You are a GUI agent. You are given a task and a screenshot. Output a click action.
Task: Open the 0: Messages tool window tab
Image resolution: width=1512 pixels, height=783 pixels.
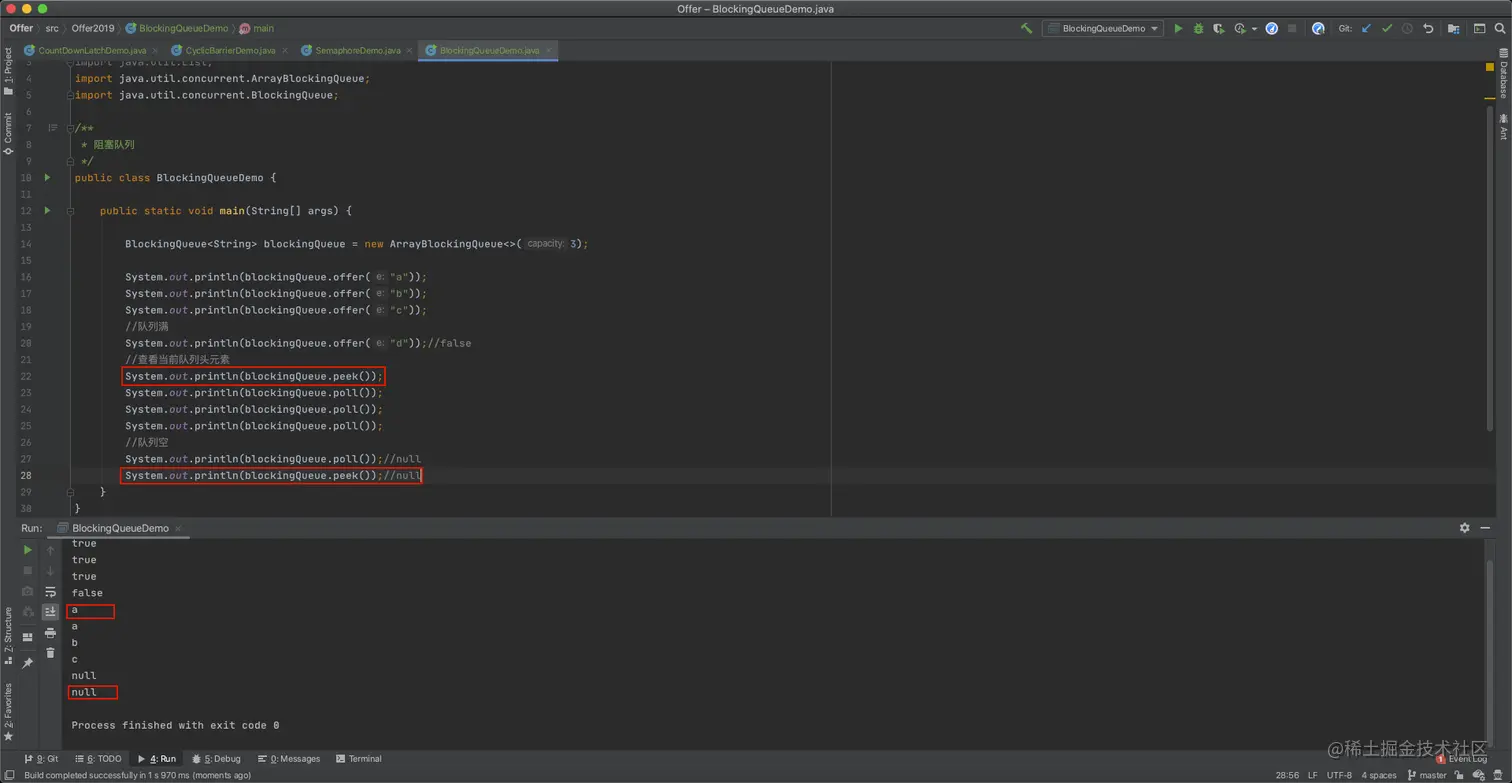[289, 759]
